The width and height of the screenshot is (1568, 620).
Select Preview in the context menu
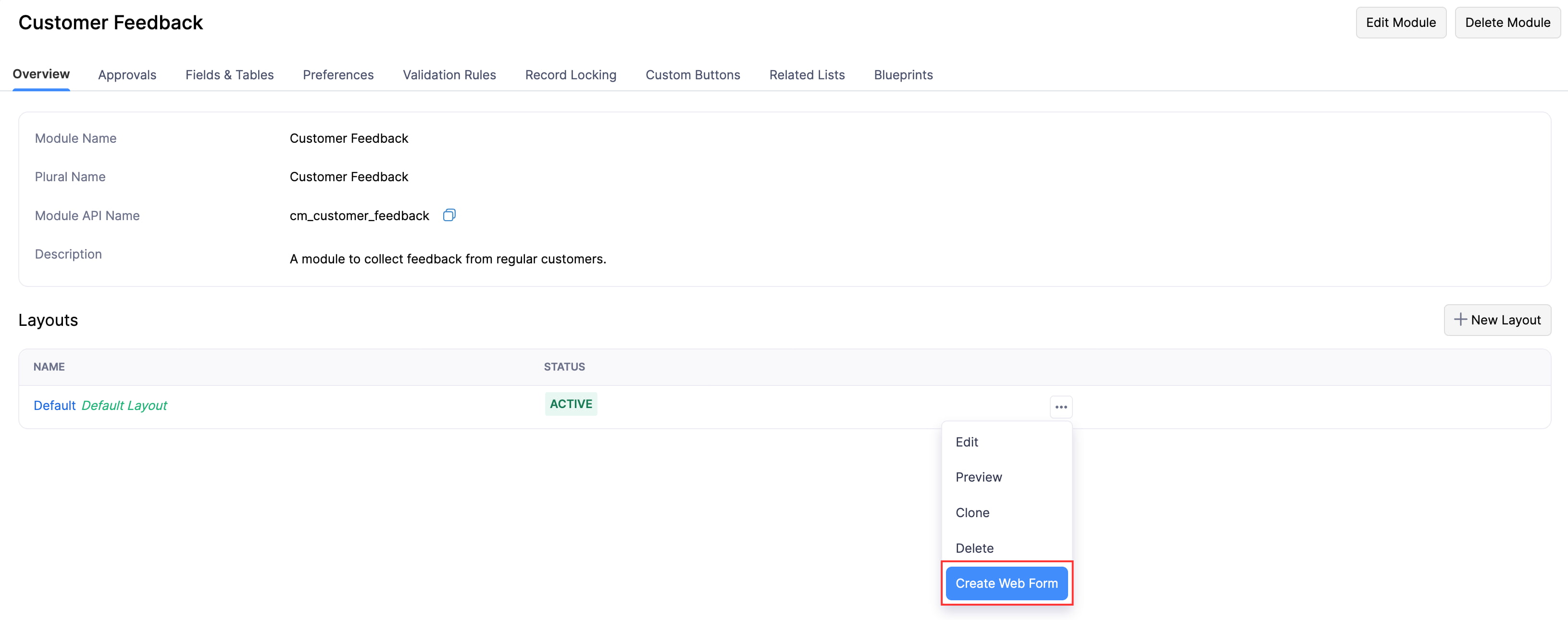coord(979,477)
